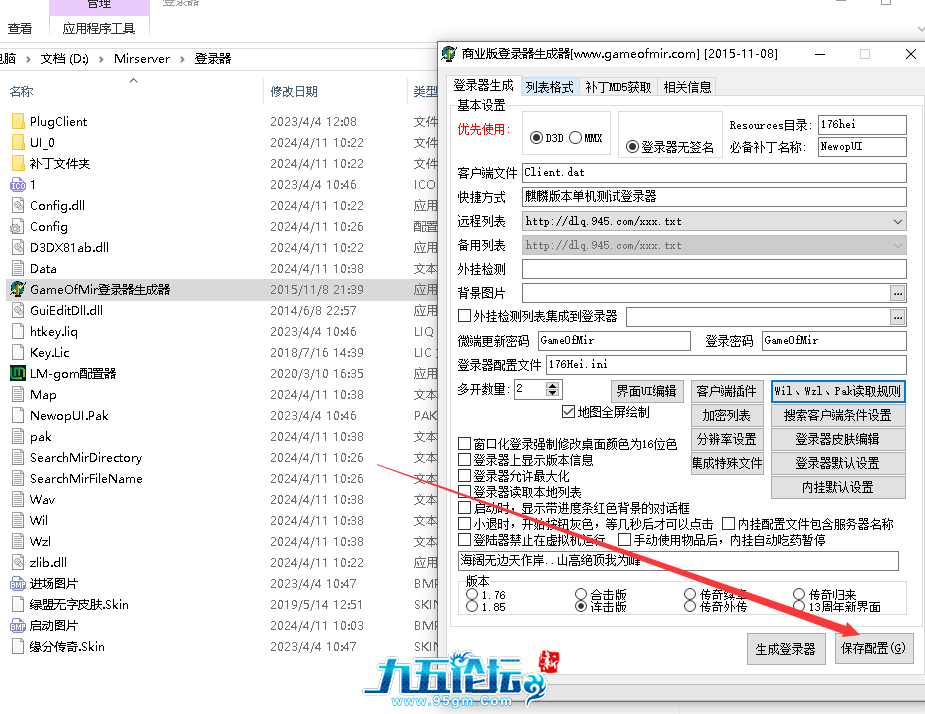This screenshot has height=714, width=925.
Task: Click the 补丁文件夹 folder icon
Action: tap(18, 163)
